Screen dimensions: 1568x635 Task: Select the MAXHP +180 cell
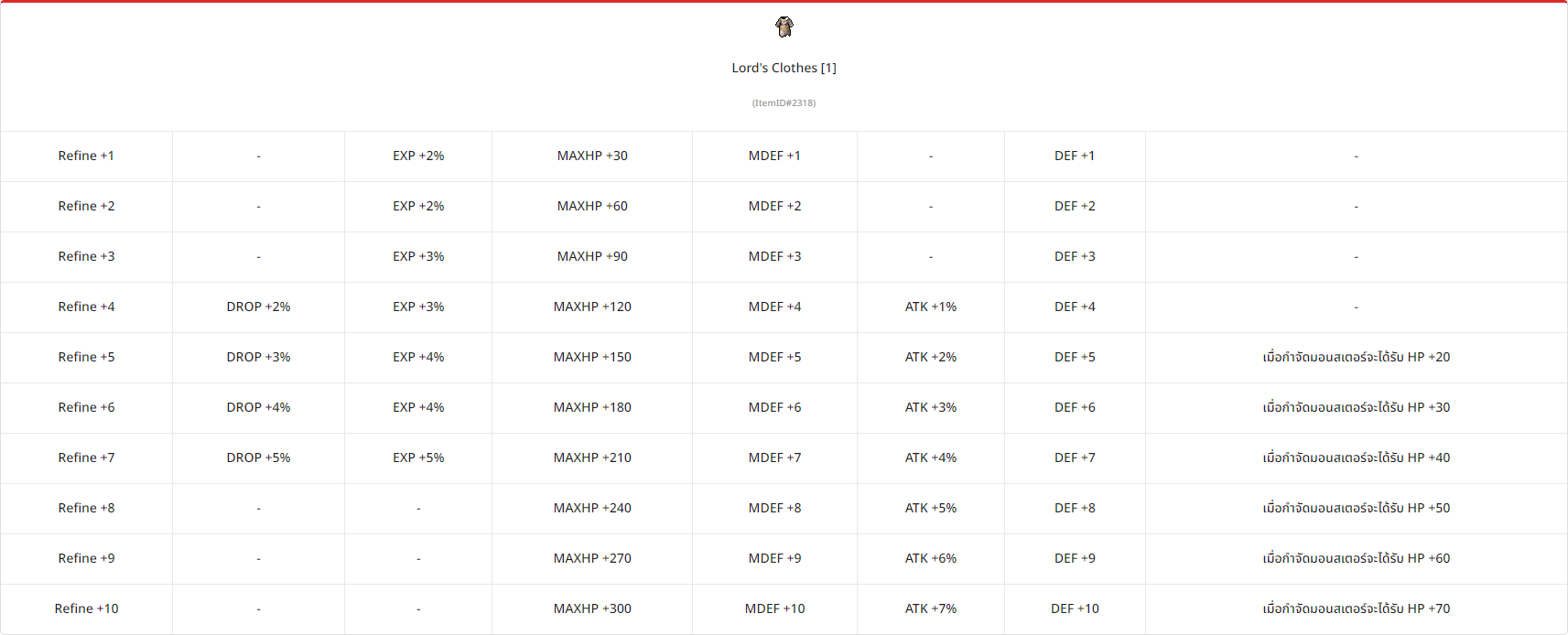click(592, 407)
